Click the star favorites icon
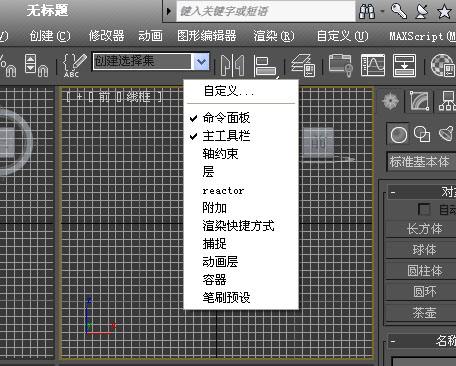This screenshot has height=366, width=456. [444, 12]
